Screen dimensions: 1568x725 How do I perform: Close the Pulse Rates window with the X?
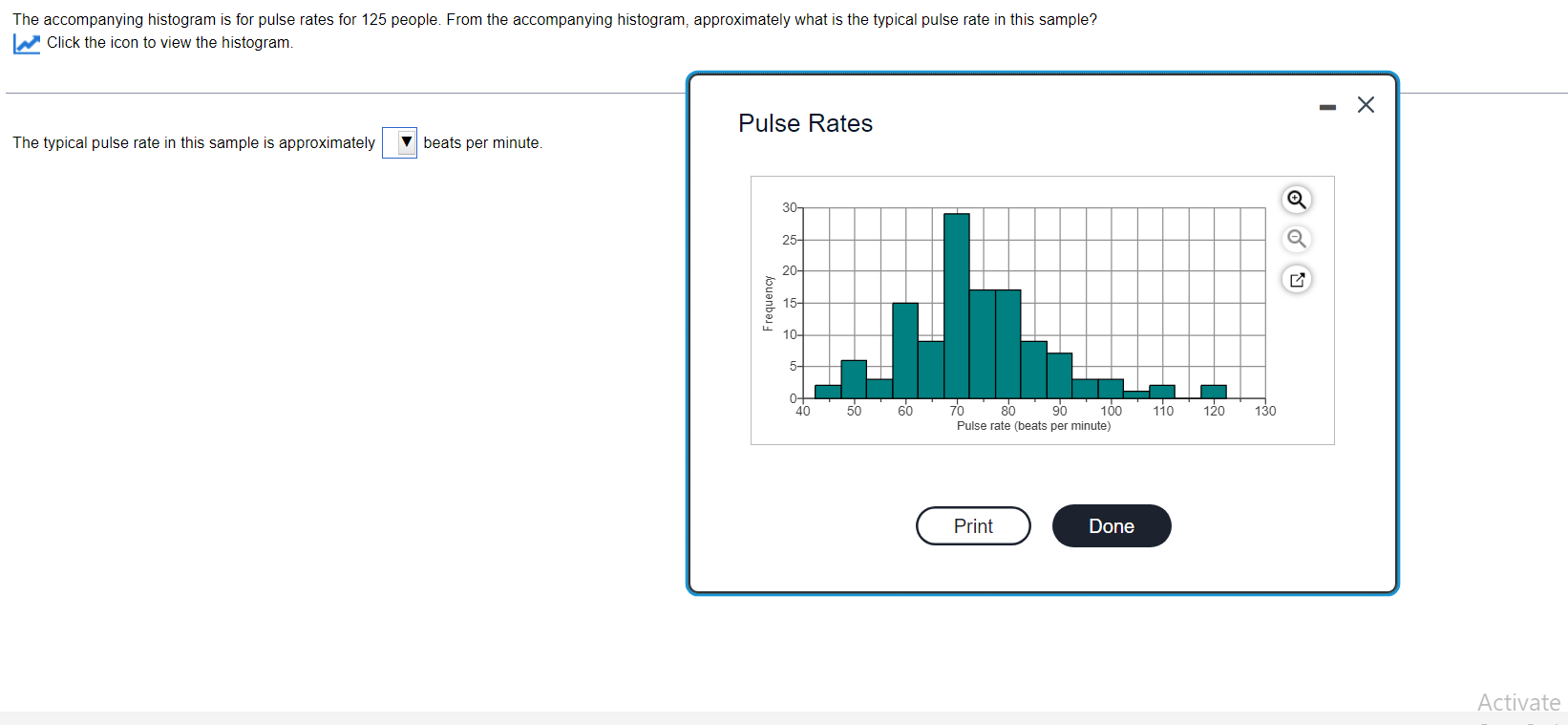tap(1366, 105)
